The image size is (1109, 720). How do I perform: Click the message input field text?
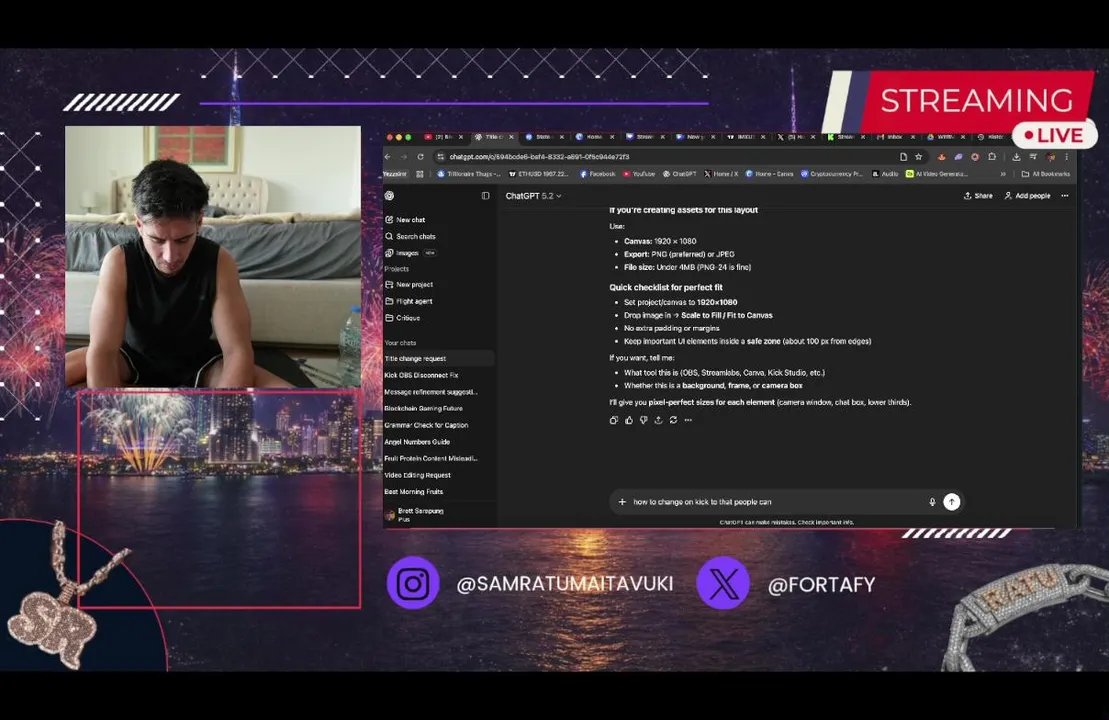pos(702,502)
